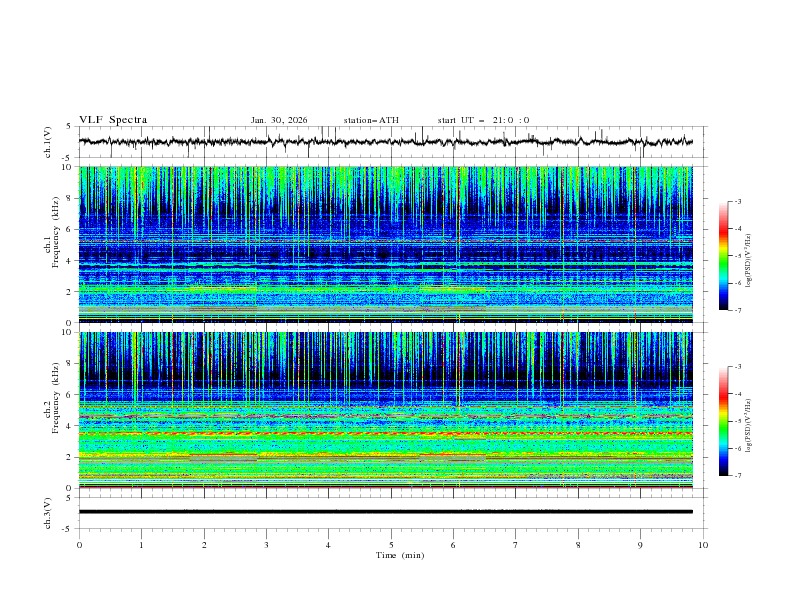Click the station=ATH header text
The width and height of the screenshot is (792, 612).
pyautogui.click(x=371, y=120)
